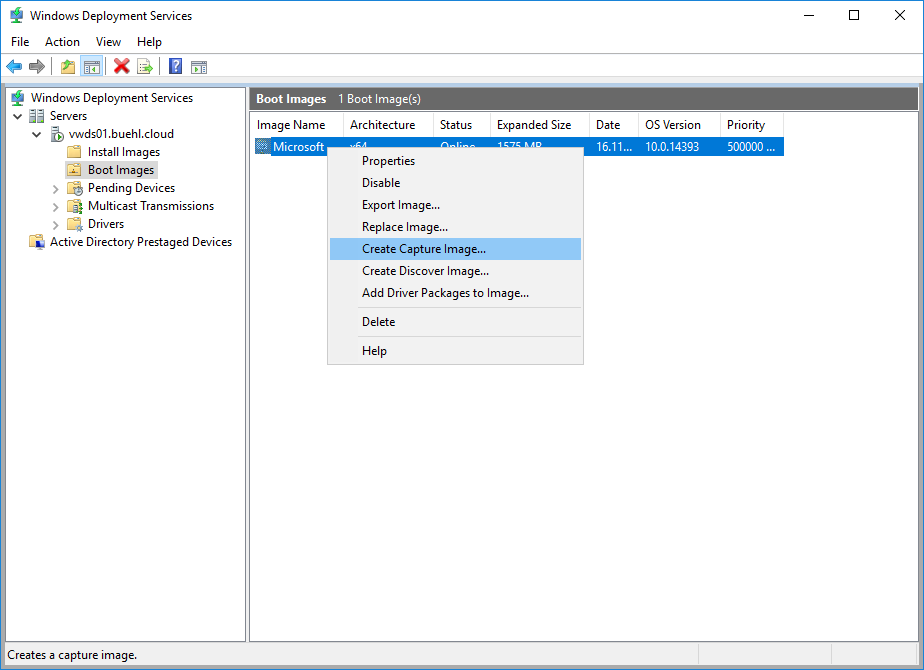Click the Active Directory Prestaged Devices icon
924x670 pixels.
[37, 242]
